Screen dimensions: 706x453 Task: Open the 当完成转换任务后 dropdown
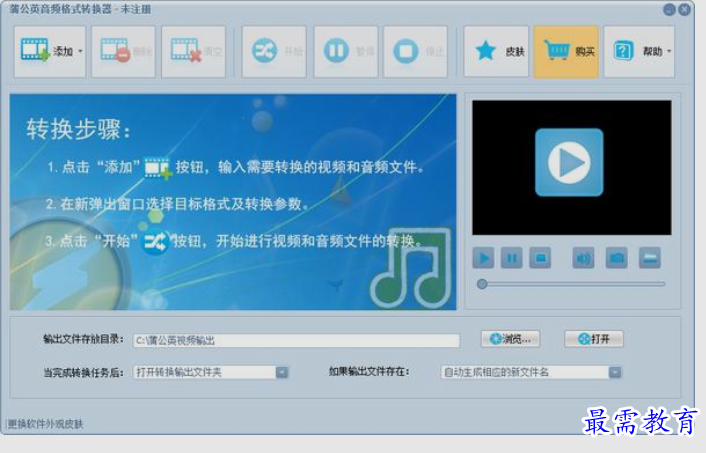[x=211, y=372]
